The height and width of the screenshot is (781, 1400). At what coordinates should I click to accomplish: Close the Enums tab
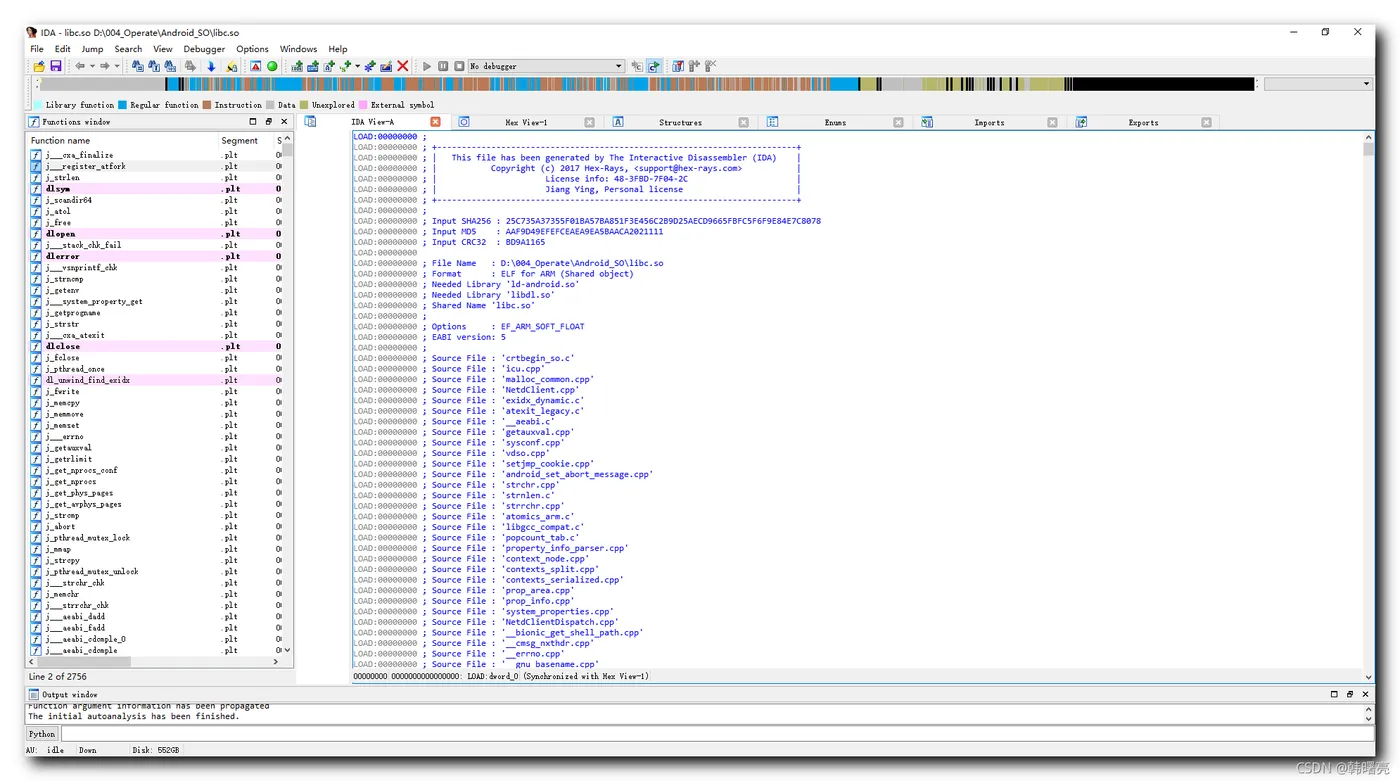898,122
